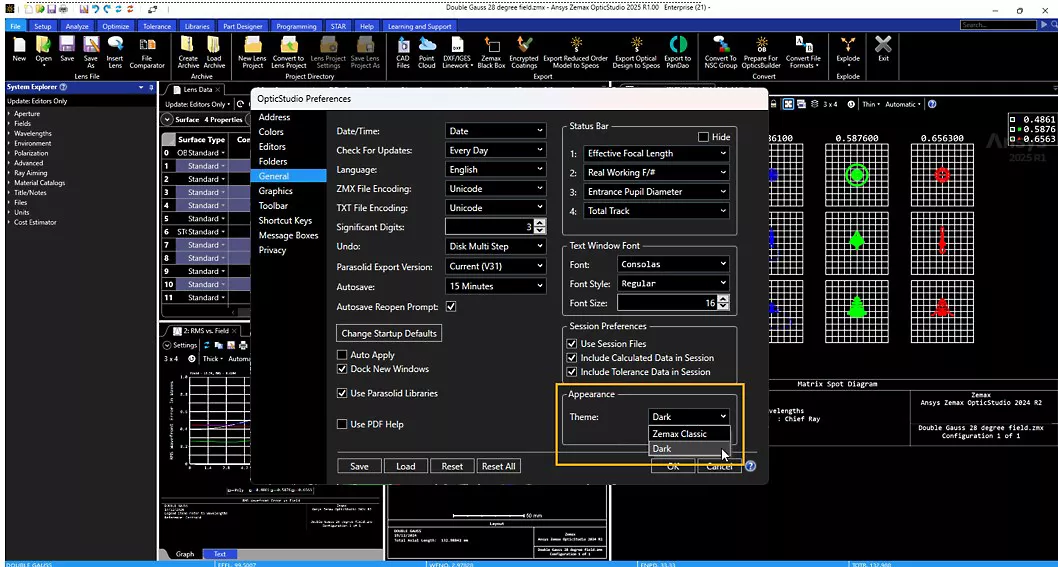This screenshot has height=567, width=1058.
Task: Click the Save button in Preferences
Action: (x=359, y=466)
